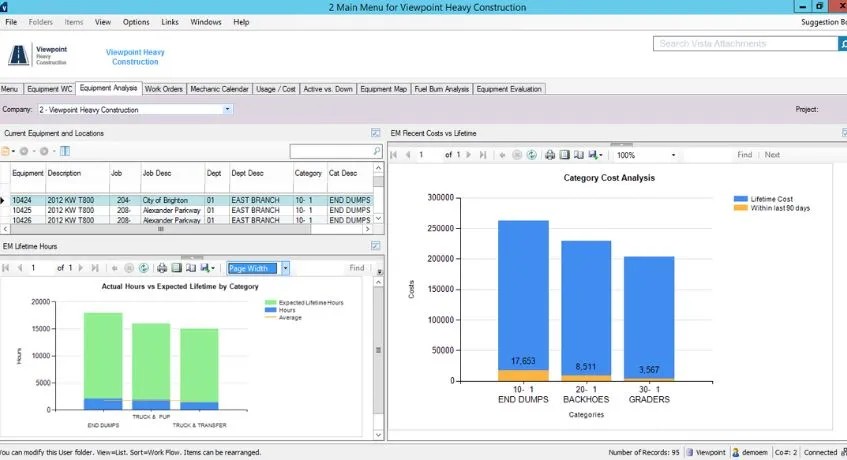Image resolution: width=847 pixels, height=460 pixels.
Task: Go to next page in EM Lifetime Hours report
Action: click(81, 268)
